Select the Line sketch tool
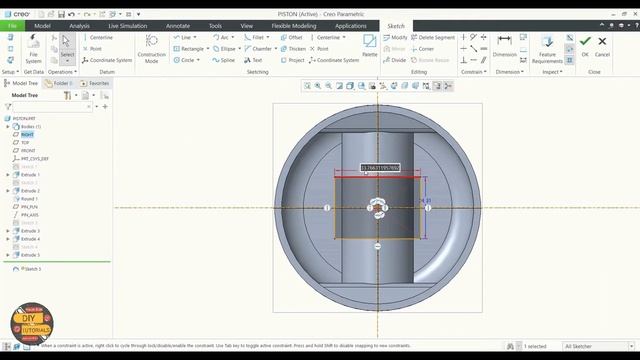640x360 pixels. [x=182, y=37]
